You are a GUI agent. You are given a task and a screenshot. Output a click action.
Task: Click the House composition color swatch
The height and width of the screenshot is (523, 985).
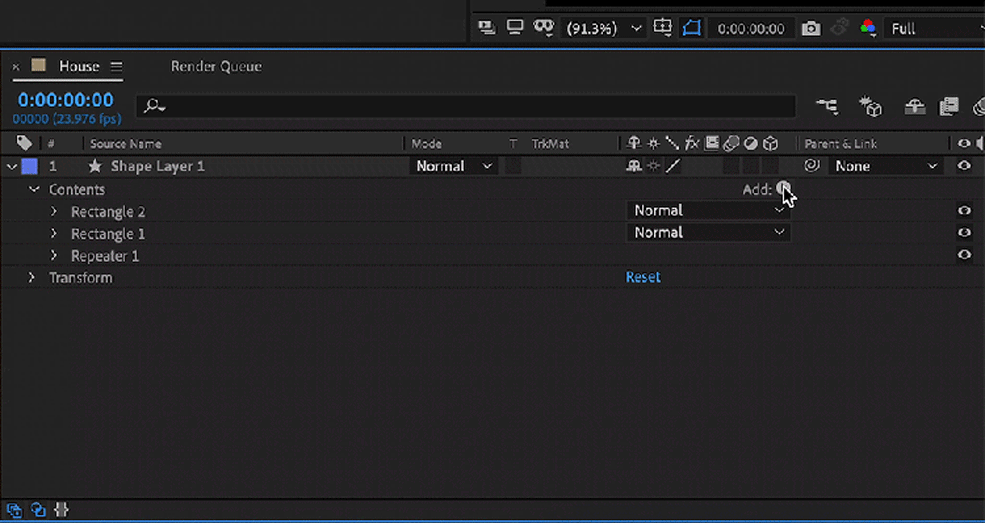[x=38, y=65]
